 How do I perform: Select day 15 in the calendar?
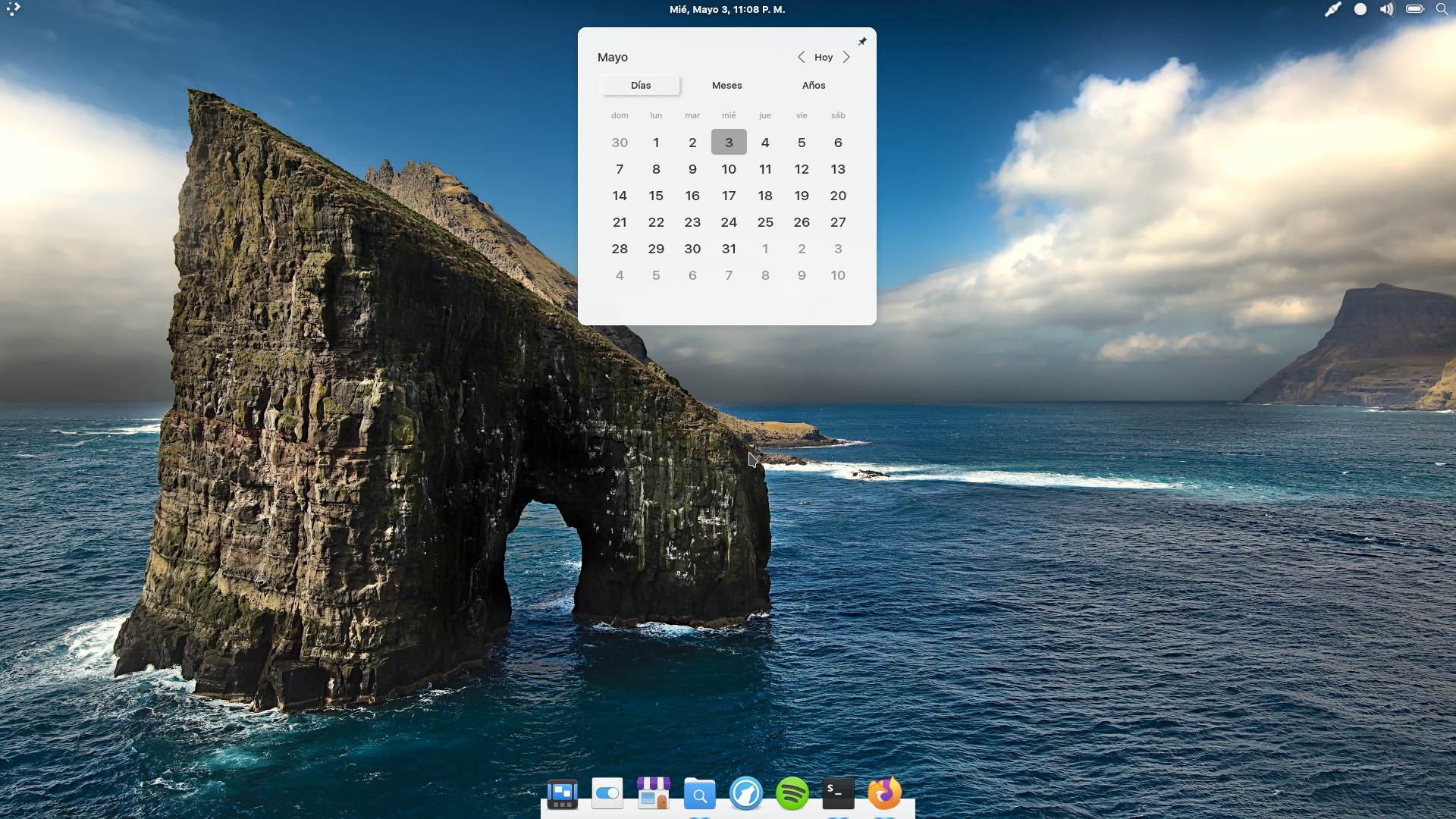pos(656,196)
